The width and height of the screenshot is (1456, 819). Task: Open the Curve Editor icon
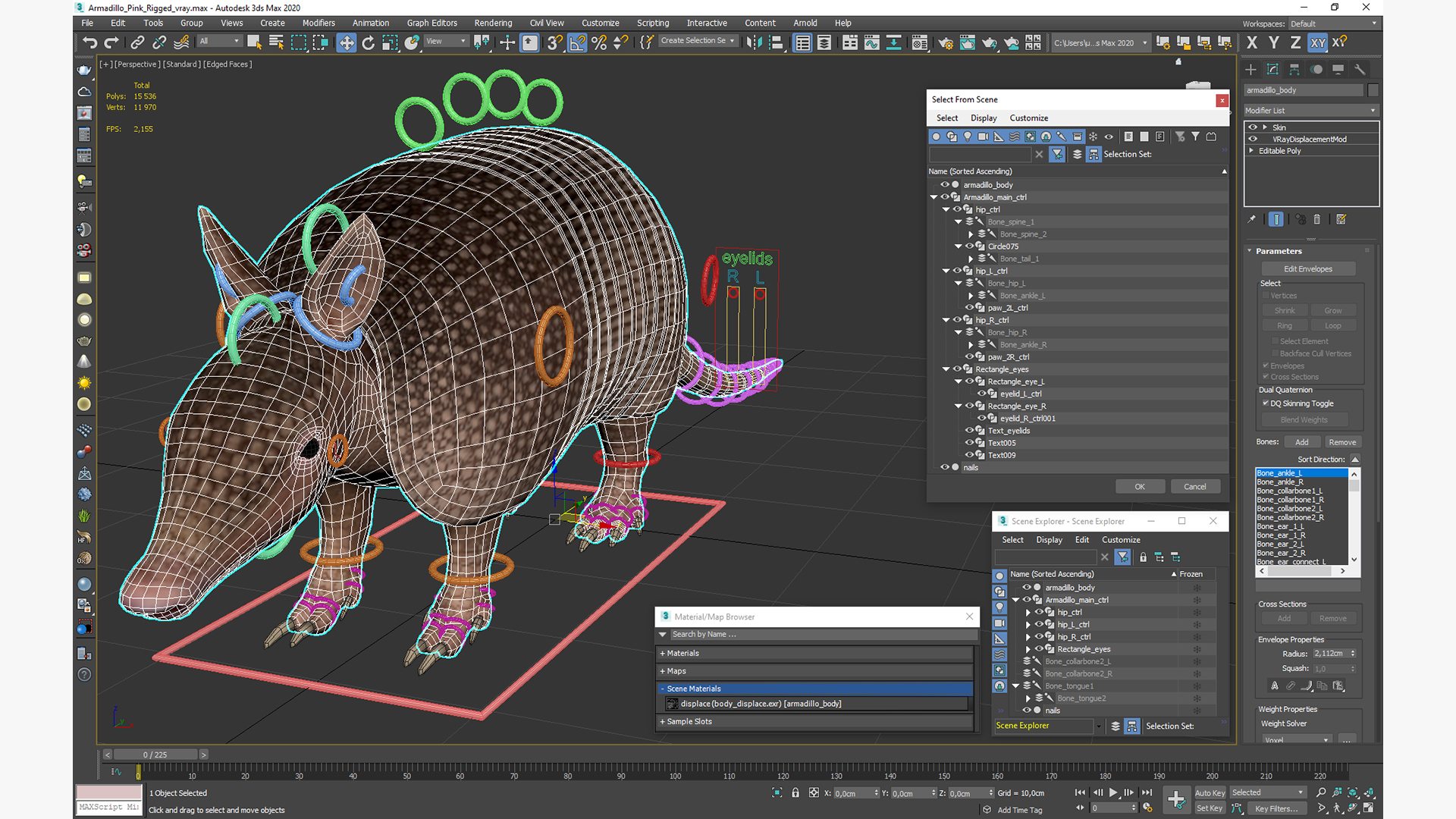click(x=872, y=42)
